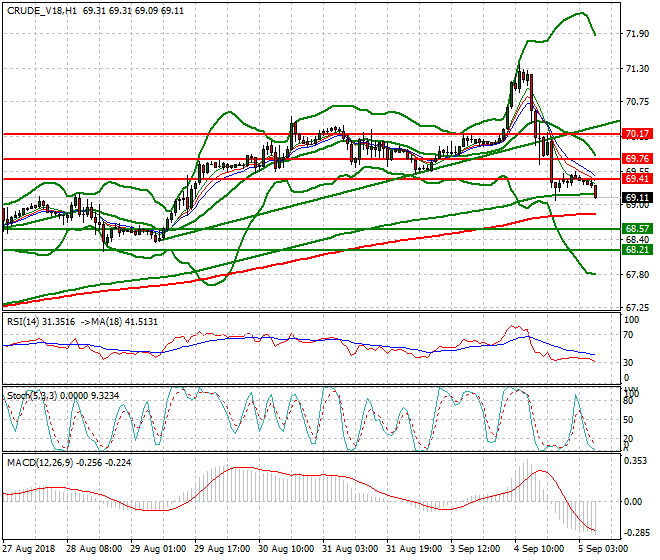Click the 29 Aug 17:00 time label
660x560 pixels.
pos(221,549)
